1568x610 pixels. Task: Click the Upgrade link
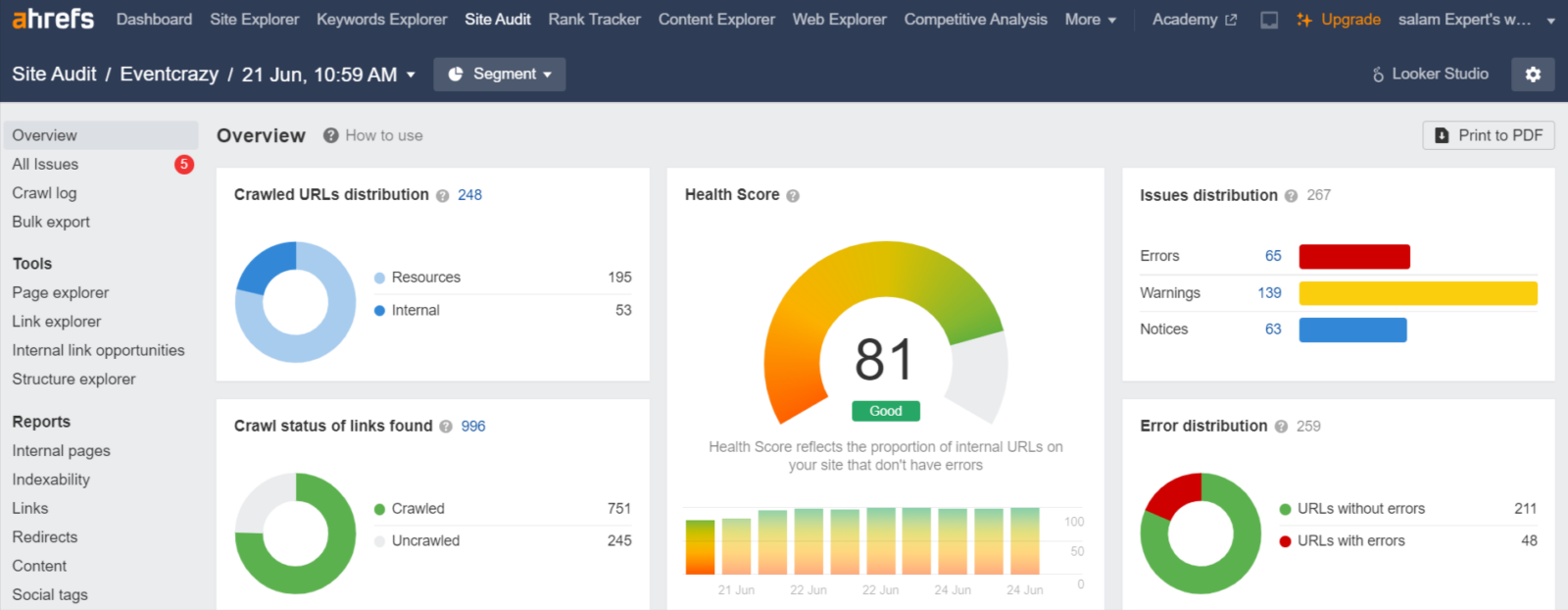(x=1350, y=20)
